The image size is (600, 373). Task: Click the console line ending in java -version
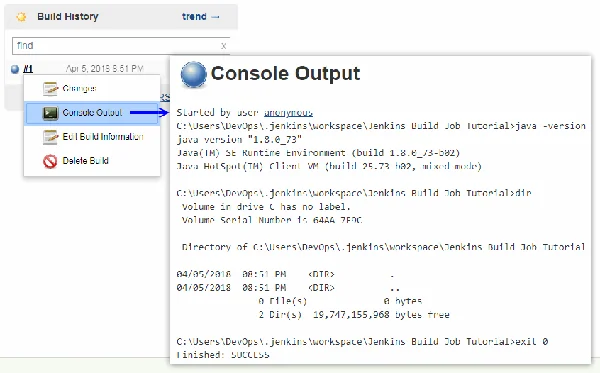pyautogui.click(x=381, y=126)
